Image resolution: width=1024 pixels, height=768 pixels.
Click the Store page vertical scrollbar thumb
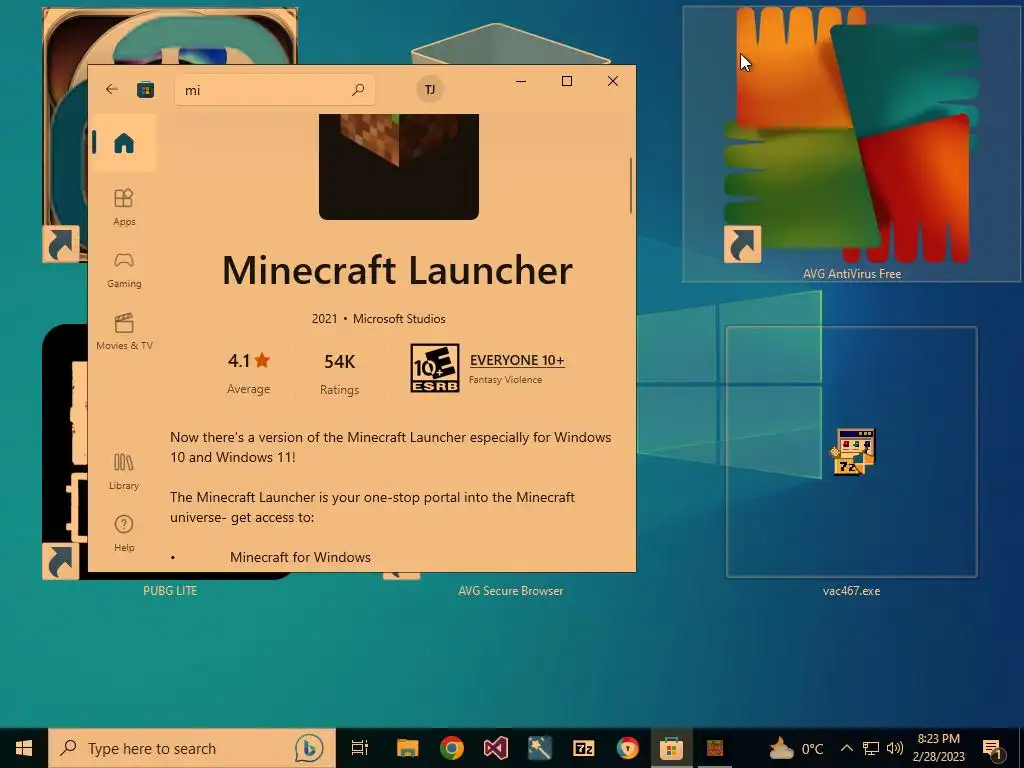coord(631,185)
